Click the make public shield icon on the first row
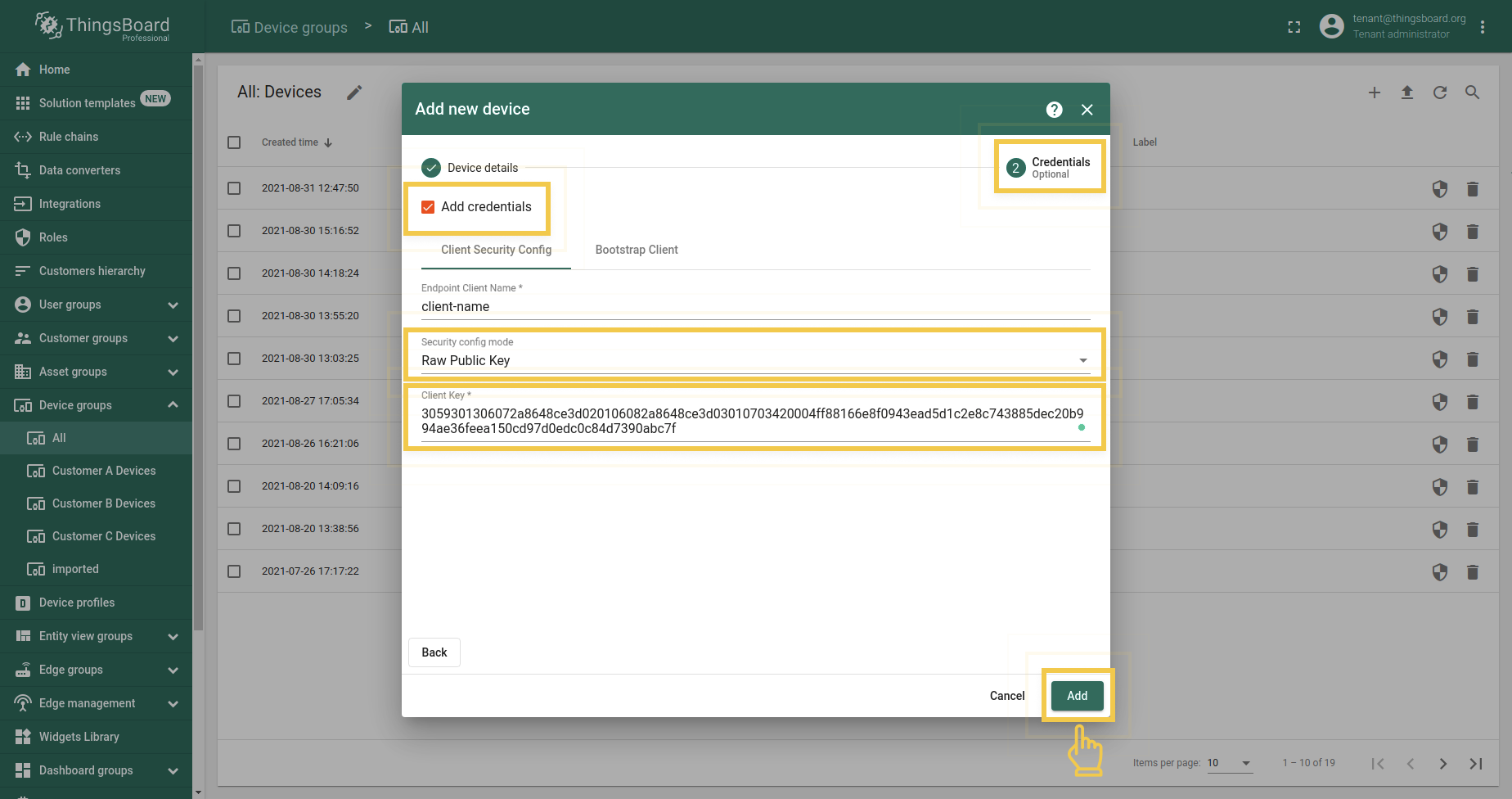This screenshot has height=799, width=1512. coord(1439,189)
